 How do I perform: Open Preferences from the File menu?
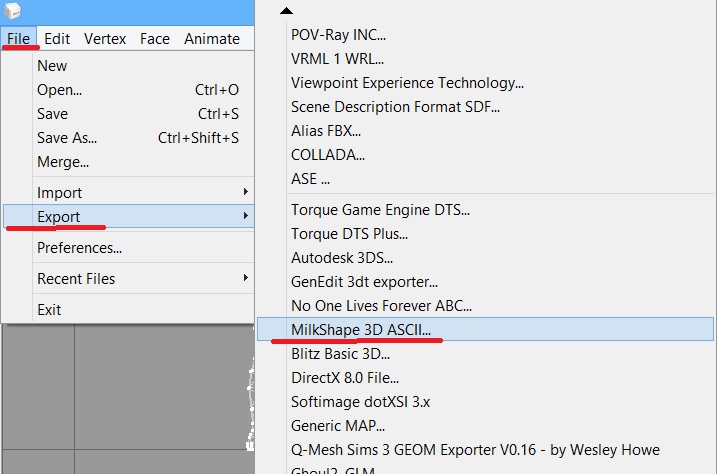pyautogui.click(x=79, y=248)
